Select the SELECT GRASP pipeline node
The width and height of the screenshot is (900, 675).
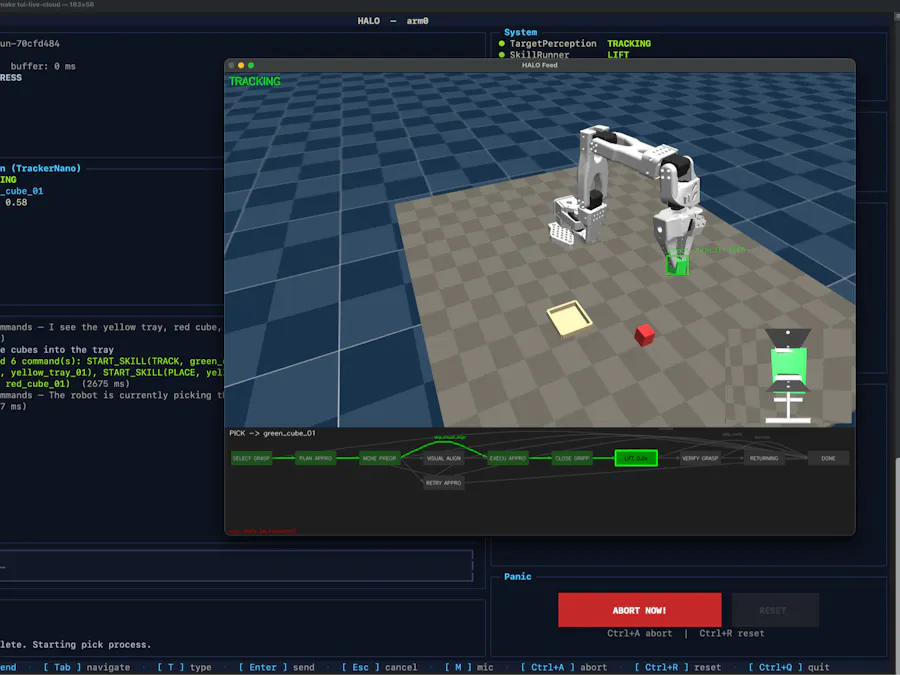(x=252, y=457)
